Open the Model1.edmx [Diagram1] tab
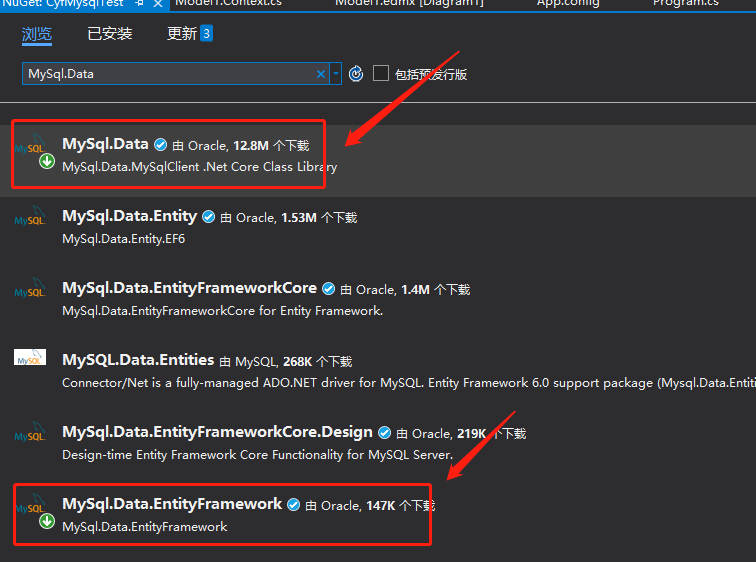Viewport: 756px width, 562px height. pyautogui.click(x=409, y=3)
